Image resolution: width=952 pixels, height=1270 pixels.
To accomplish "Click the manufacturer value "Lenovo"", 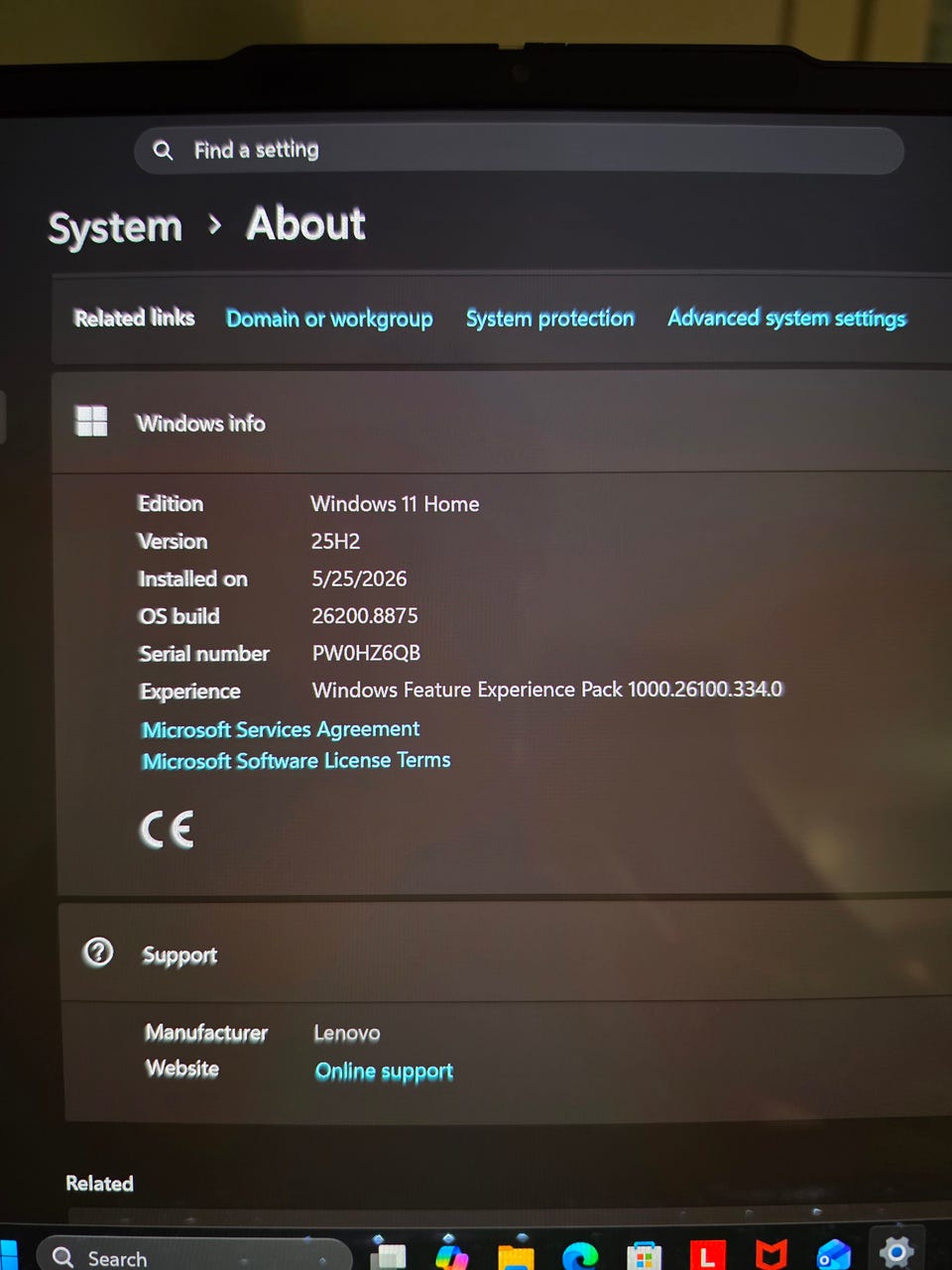I will tap(347, 1033).
